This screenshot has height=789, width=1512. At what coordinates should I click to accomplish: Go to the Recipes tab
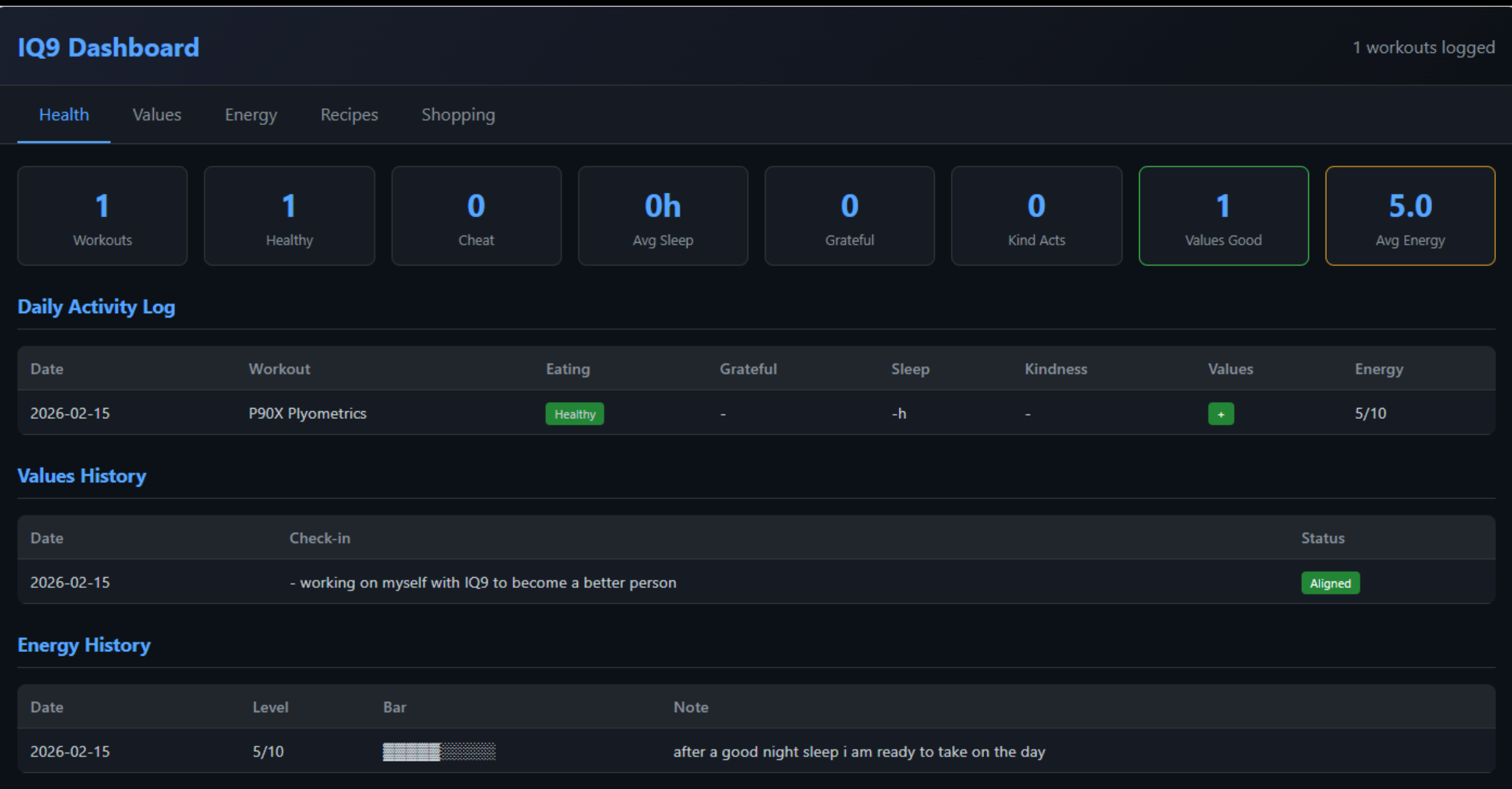pyautogui.click(x=349, y=115)
